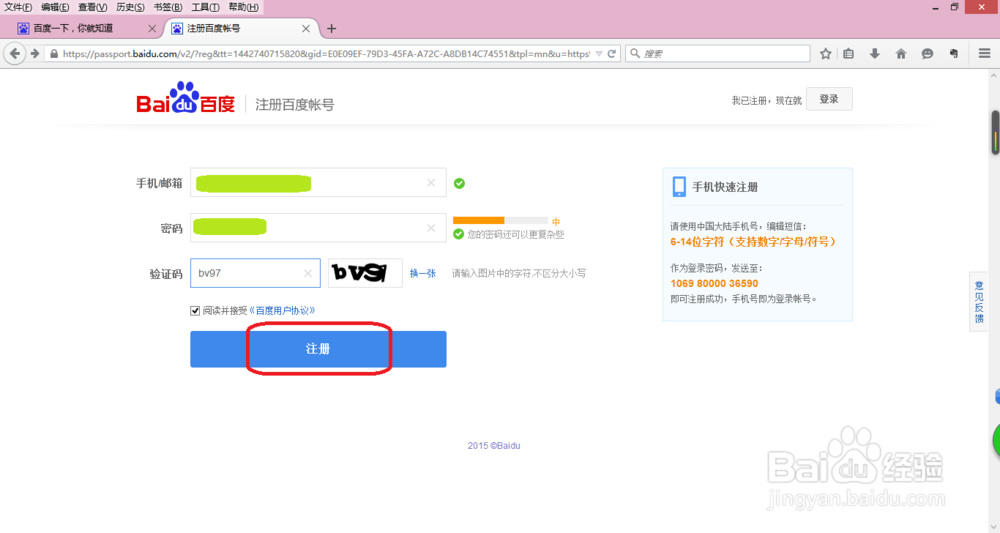This screenshot has height=533, width=1000.
Task: Click the search magnifier icon
Action: [635, 54]
